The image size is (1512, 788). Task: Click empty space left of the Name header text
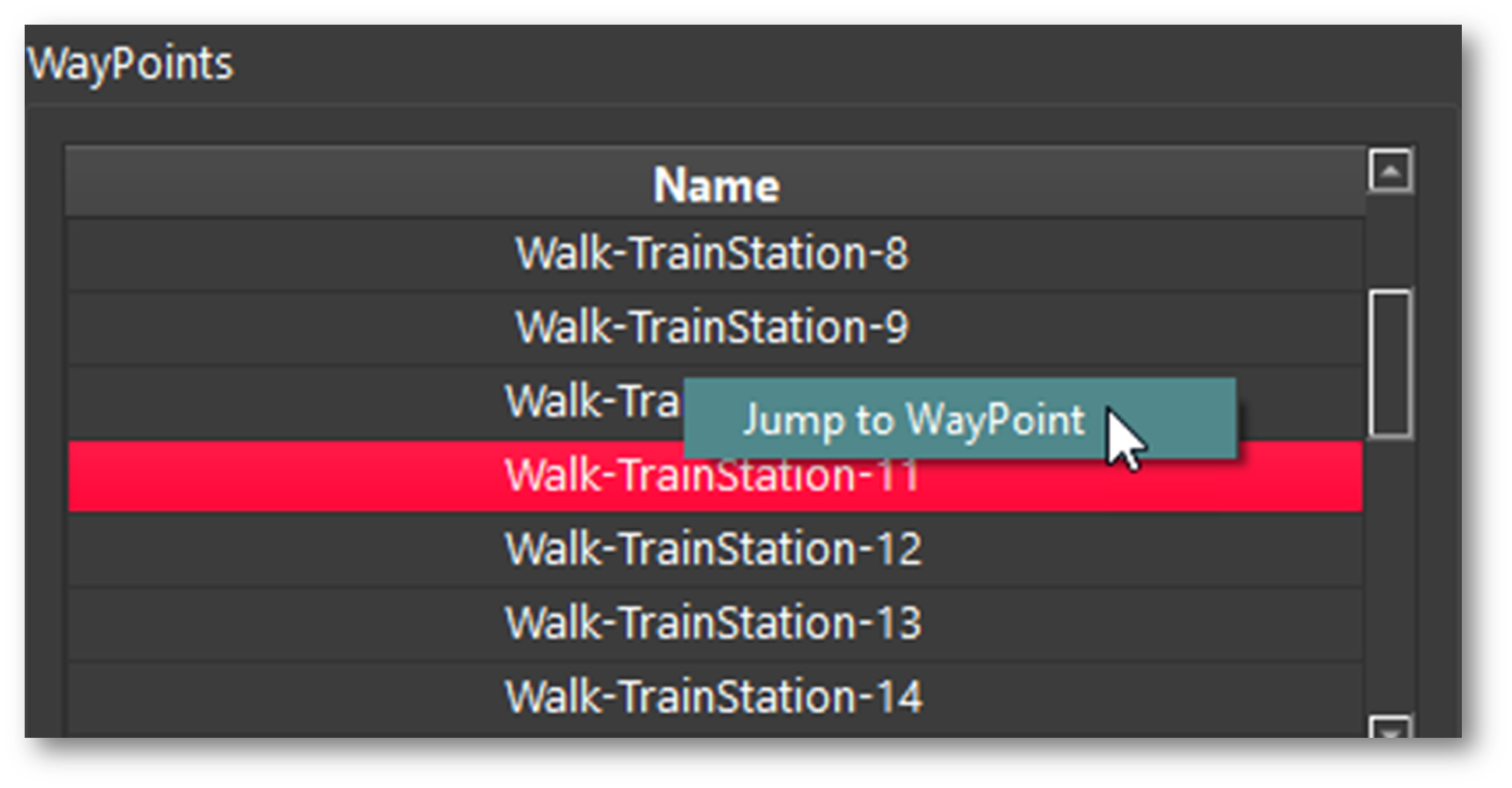click(x=347, y=185)
